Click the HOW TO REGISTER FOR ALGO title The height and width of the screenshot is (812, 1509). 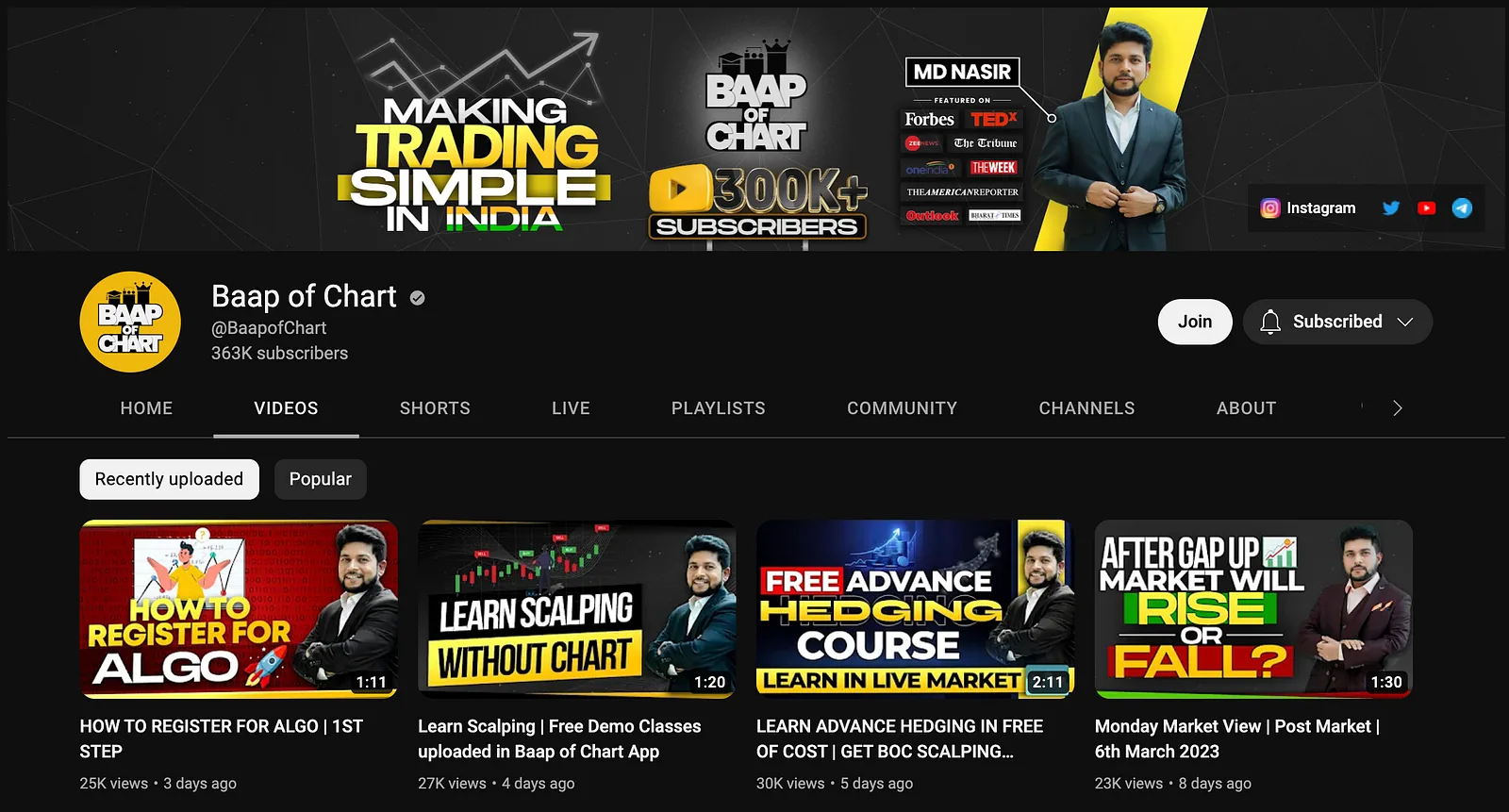click(222, 738)
